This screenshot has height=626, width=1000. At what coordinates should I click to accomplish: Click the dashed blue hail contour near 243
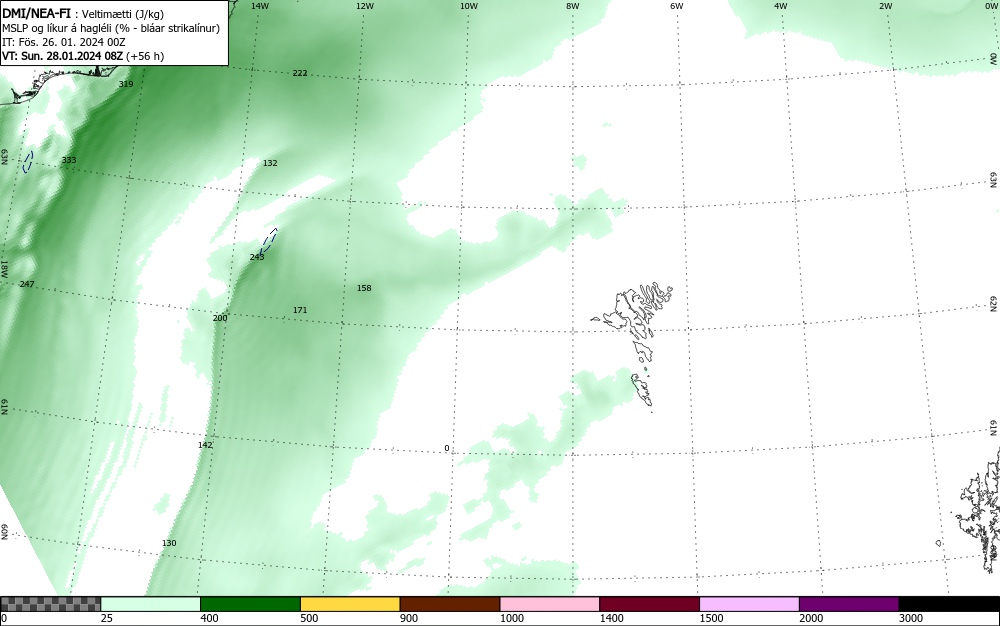click(269, 241)
